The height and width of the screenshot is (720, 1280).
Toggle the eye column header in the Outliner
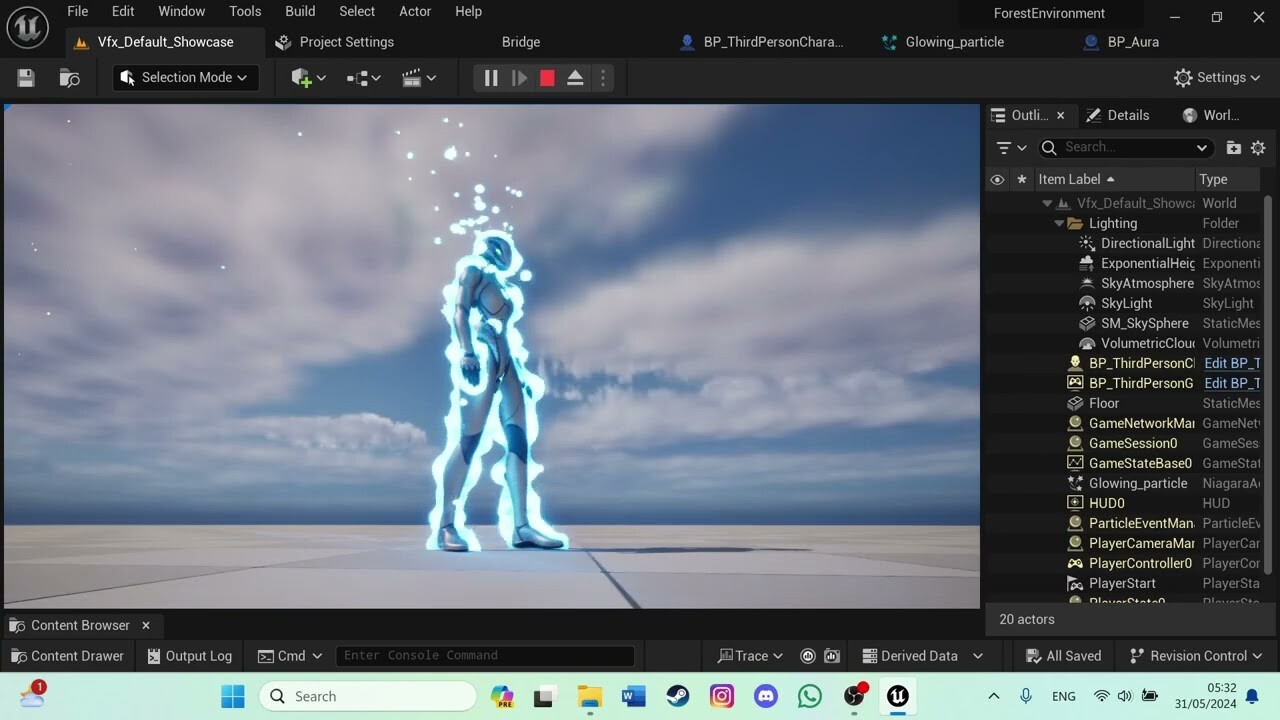tap(997, 179)
